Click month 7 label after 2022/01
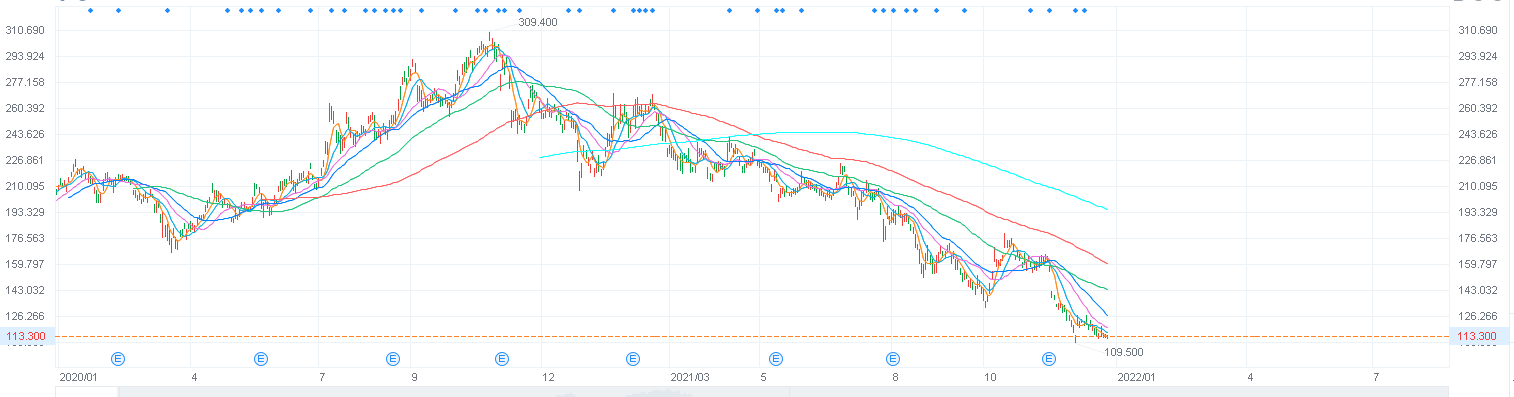The image size is (1514, 397). click(1376, 377)
